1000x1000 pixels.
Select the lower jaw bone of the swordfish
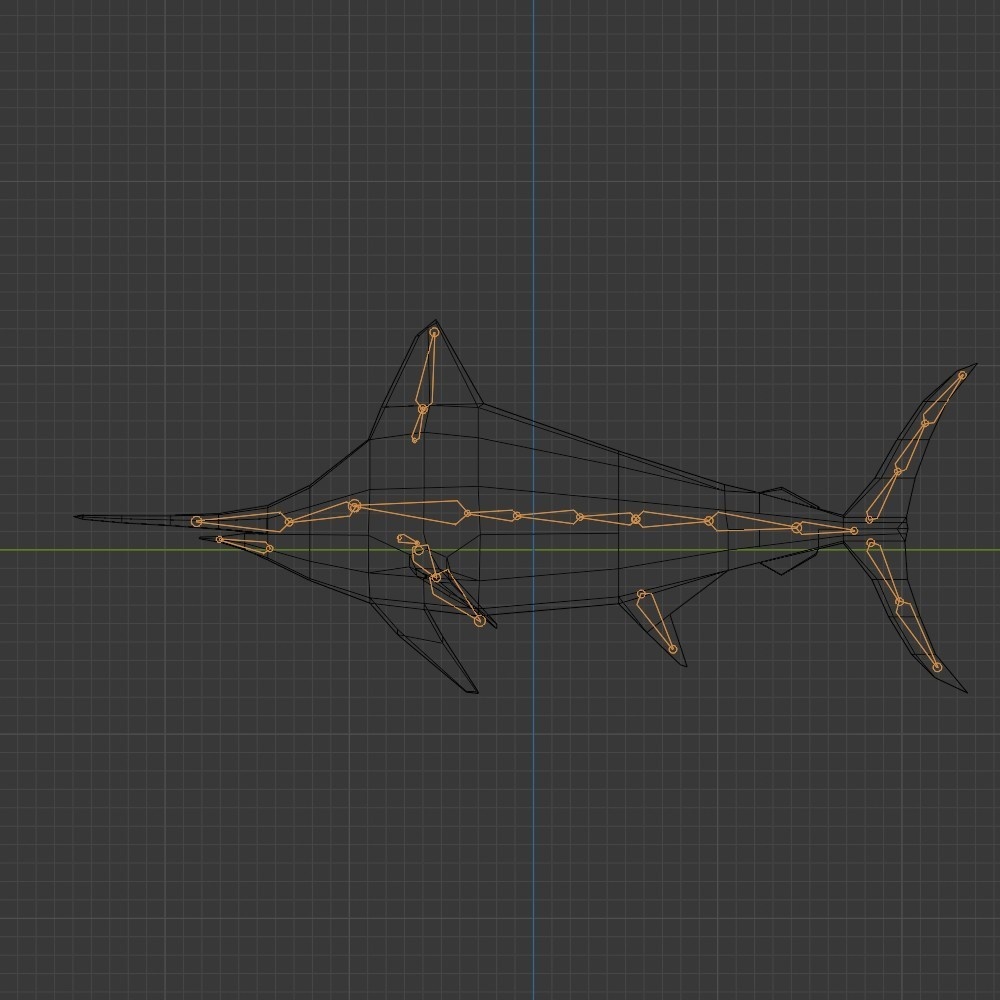pos(245,543)
